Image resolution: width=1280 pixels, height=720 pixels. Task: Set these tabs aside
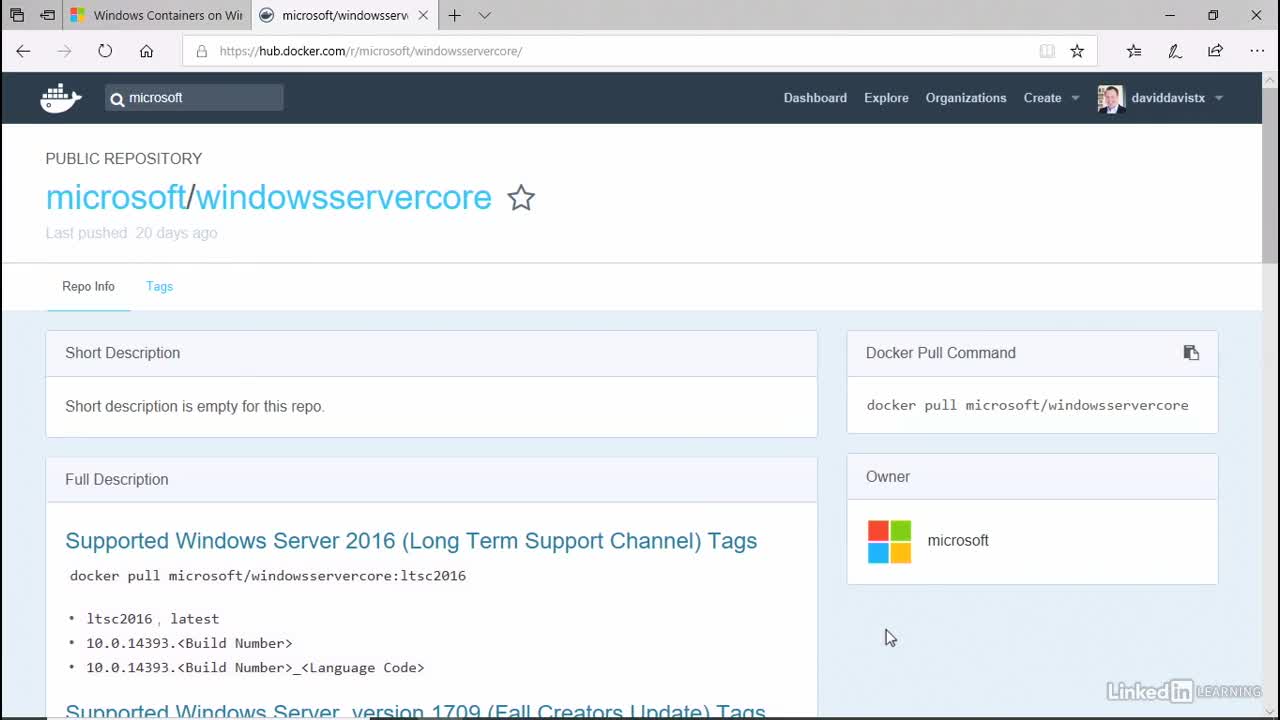pyautogui.click(x=47, y=15)
